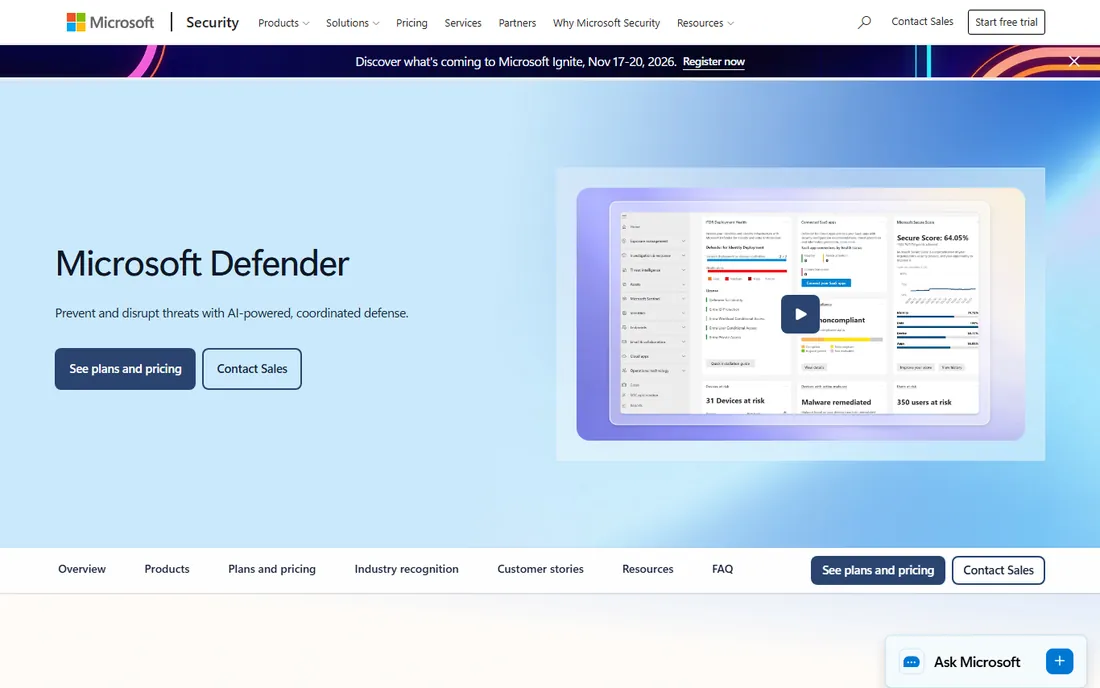Switch to the Products section tab
The height and width of the screenshot is (688, 1100).
[167, 569]
